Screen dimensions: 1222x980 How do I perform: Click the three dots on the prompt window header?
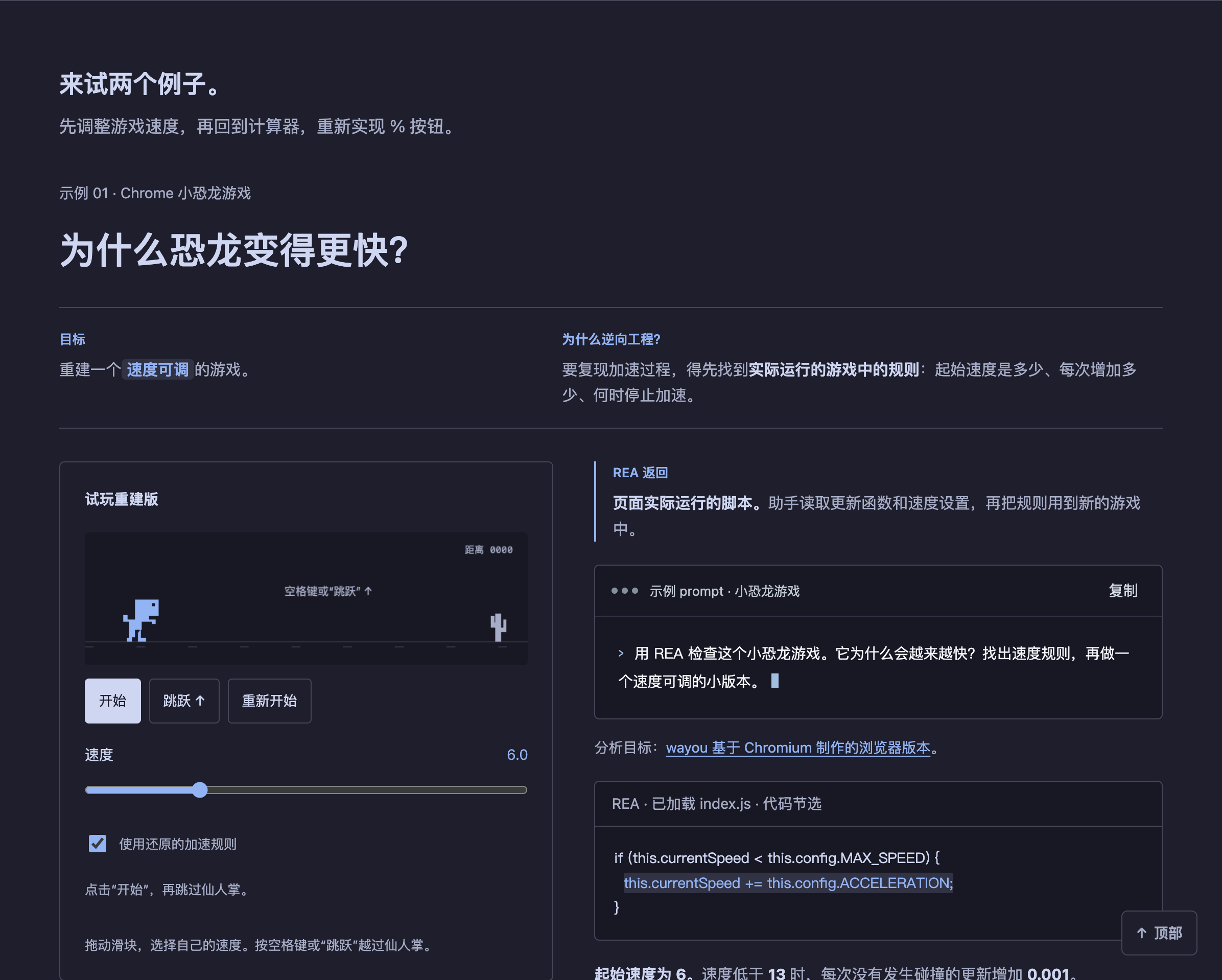point(625,591)
